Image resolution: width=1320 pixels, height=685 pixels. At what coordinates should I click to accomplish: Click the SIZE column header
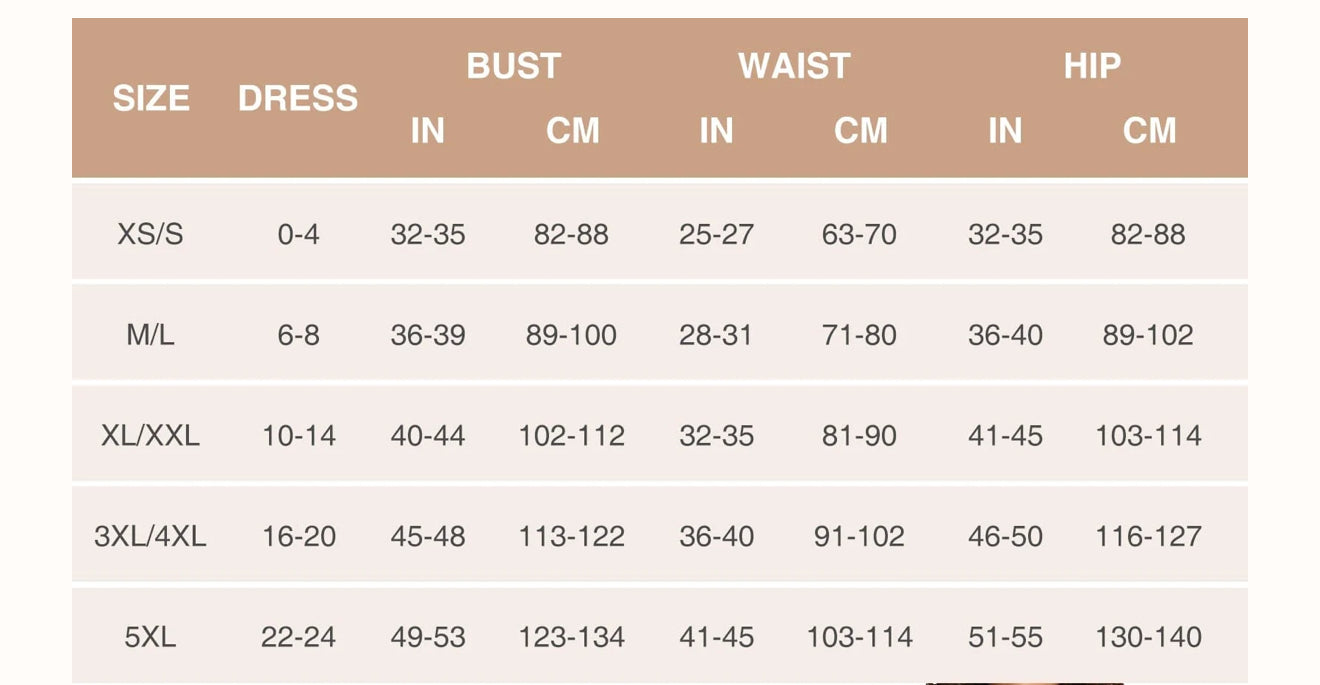(151, 98)
